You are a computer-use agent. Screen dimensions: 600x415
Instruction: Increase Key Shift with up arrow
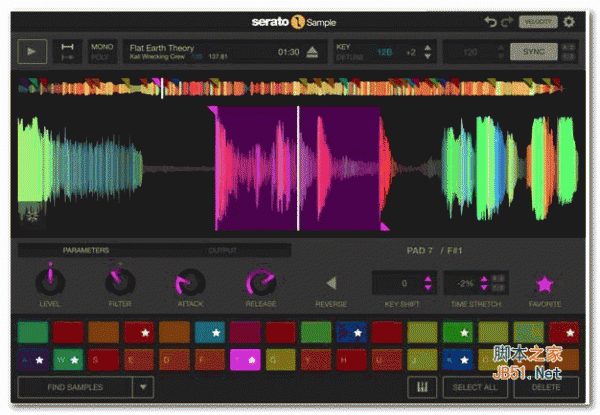coord(428,279)
